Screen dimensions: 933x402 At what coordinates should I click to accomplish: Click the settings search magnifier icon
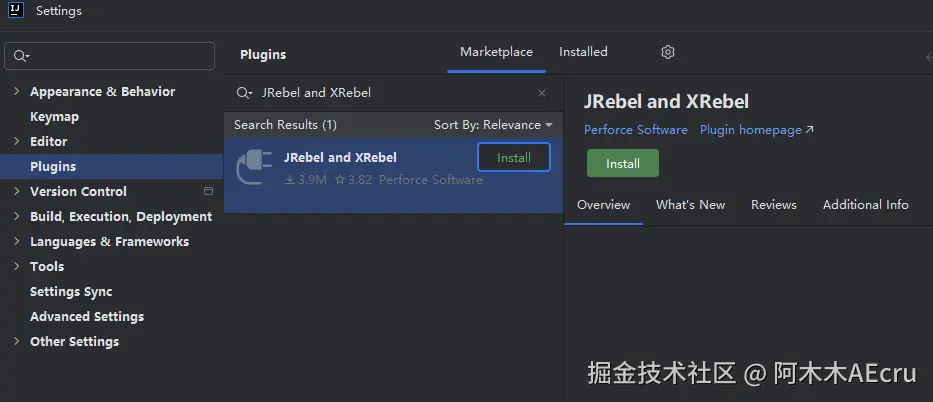(x=21, y=56)
